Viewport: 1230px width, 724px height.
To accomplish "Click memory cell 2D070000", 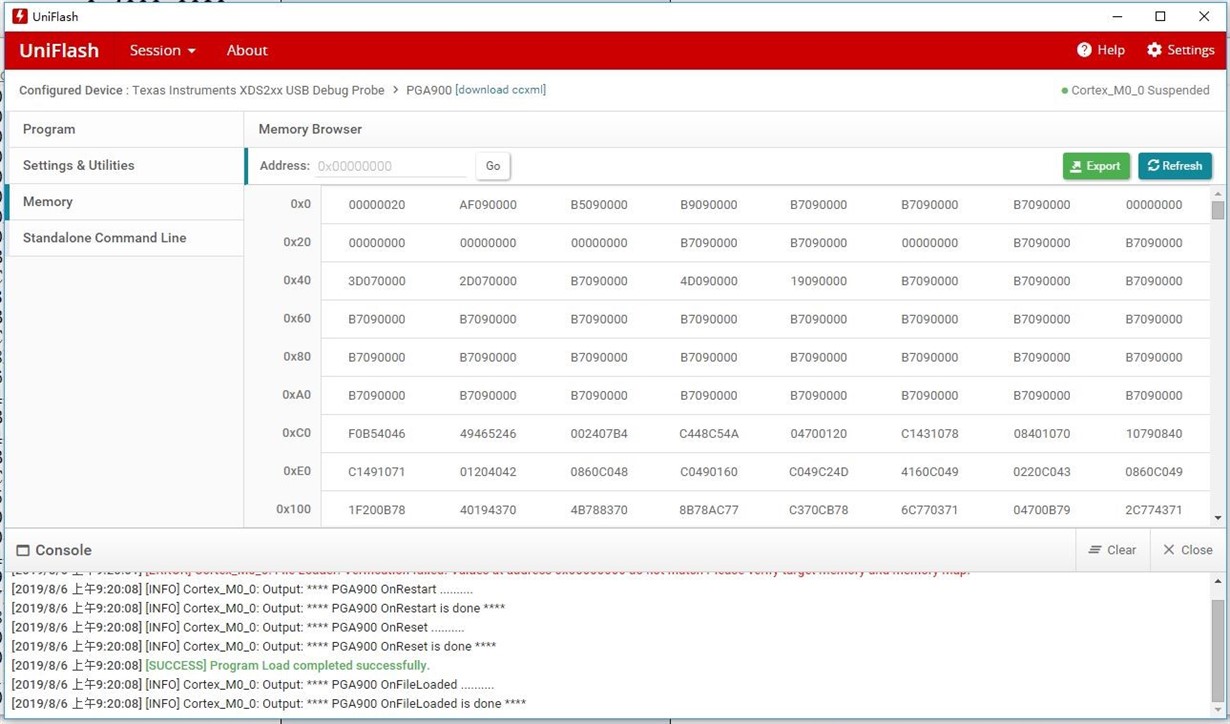I will 488,281.
